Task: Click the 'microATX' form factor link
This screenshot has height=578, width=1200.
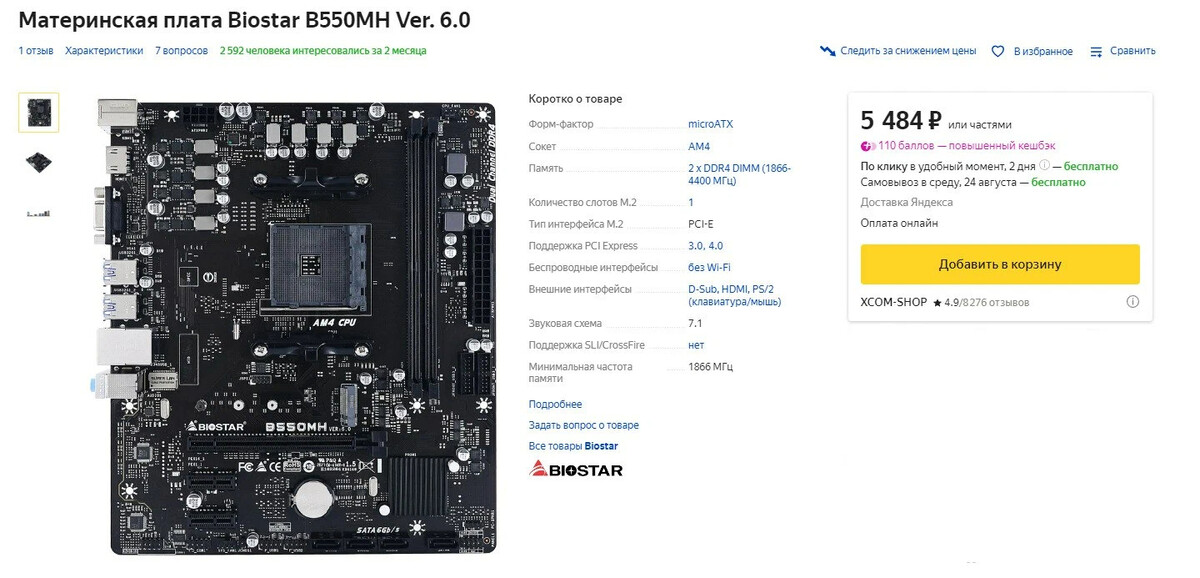Action: point(711,124)
